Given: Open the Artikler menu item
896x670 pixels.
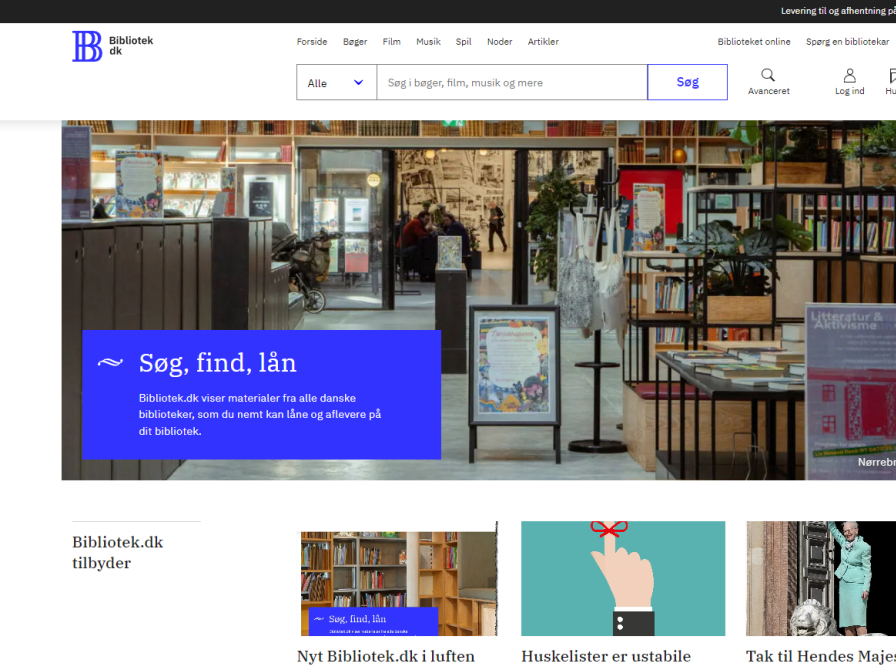Looking at the screenshot, I should tap(543, 42).
